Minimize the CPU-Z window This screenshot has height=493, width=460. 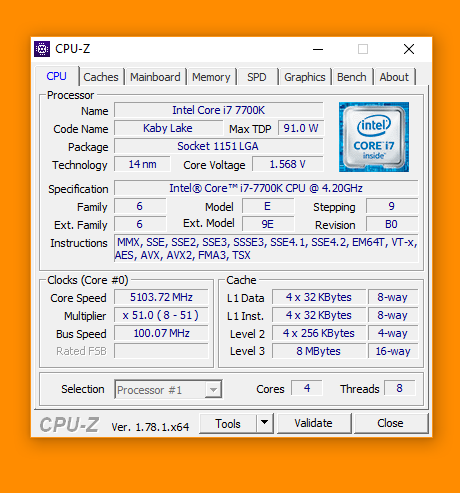[x=318, y=49]
